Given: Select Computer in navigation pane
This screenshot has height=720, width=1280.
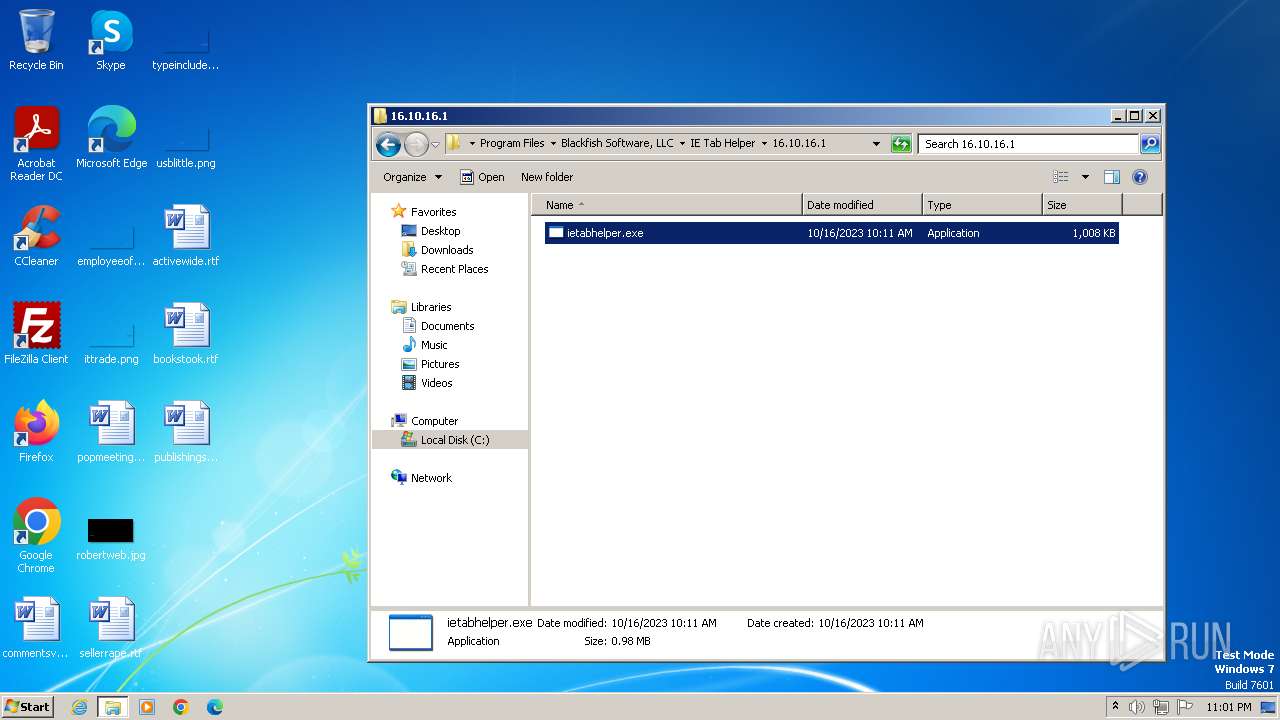Looking at the screenshot, I should coord(434,421).
